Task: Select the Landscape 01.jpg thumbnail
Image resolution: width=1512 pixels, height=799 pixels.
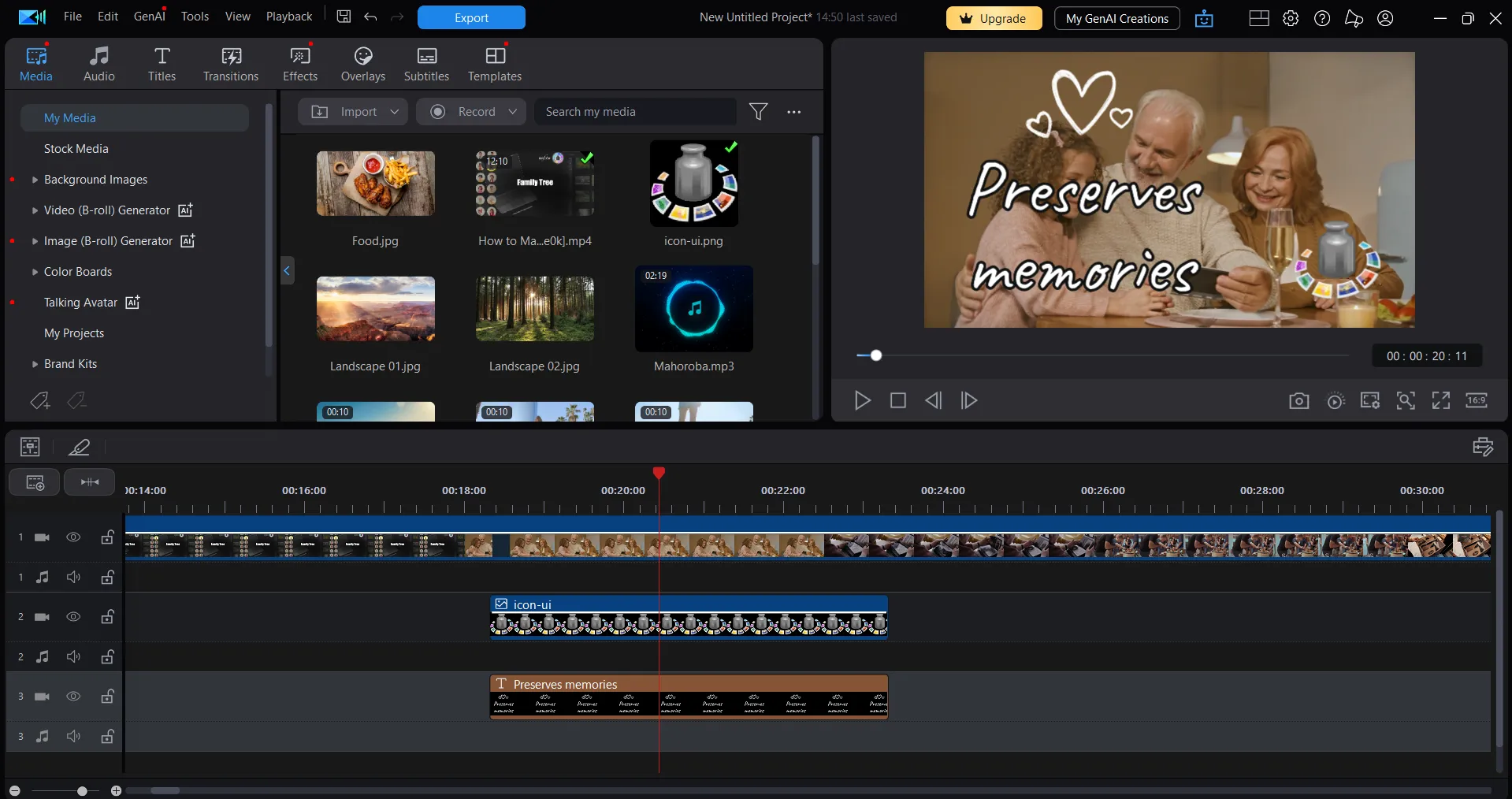Action: (x=375, y=309)
